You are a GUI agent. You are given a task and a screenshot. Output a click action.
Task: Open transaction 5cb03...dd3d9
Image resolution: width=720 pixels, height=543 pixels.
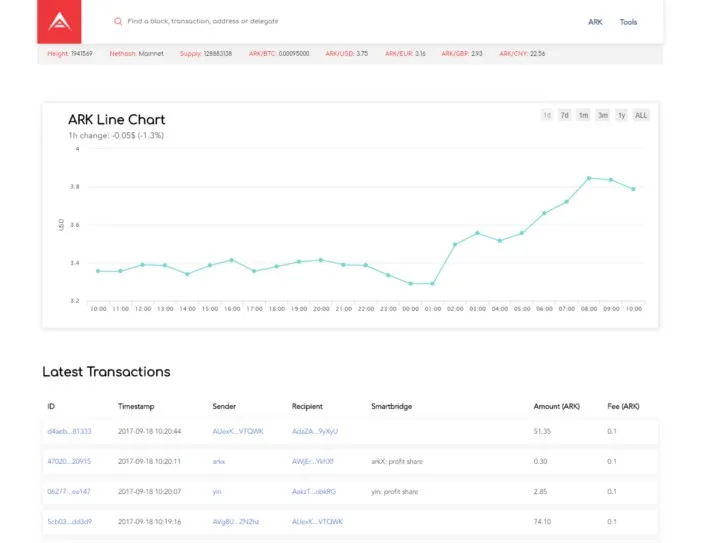70,521
